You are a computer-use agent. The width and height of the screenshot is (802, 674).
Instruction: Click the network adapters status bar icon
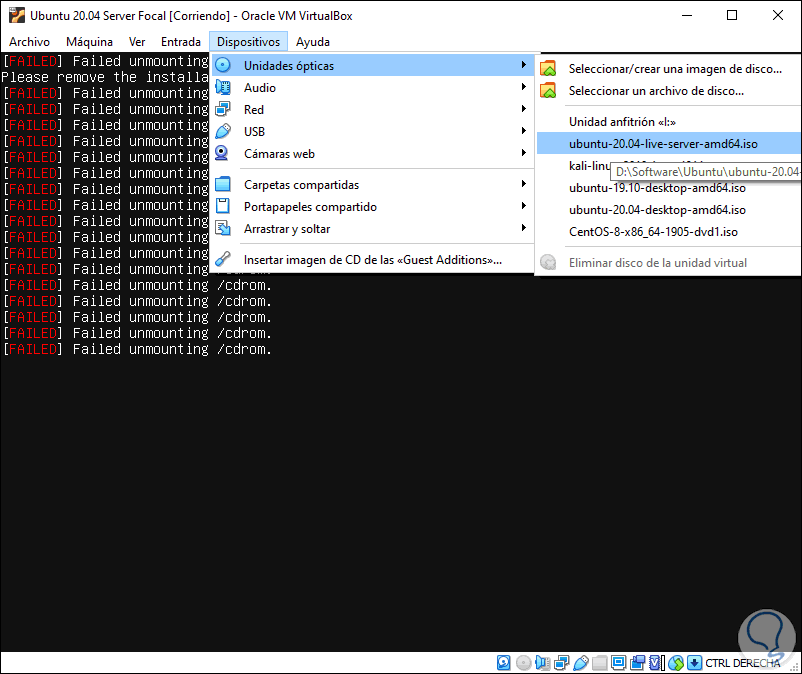click(x=562, y=663)
